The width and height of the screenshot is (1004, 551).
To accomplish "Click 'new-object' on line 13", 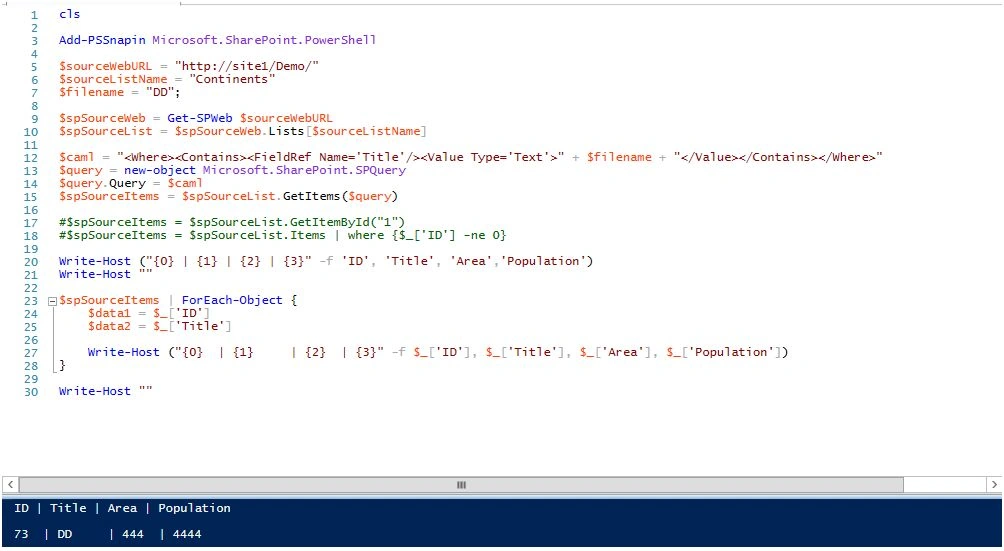I will tap(159, 170).
